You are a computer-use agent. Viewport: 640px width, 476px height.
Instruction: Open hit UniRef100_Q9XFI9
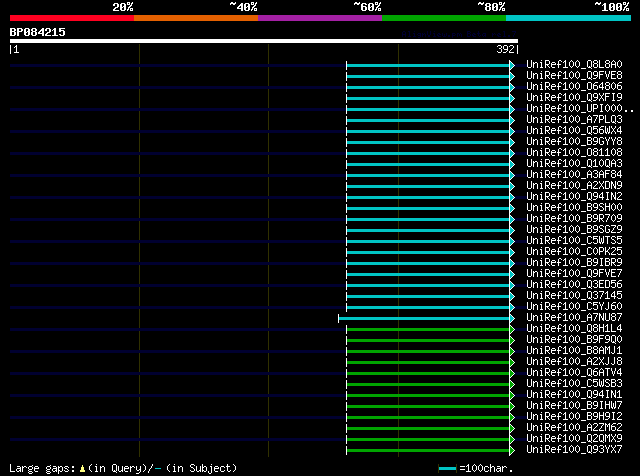(x=574, y=98)
